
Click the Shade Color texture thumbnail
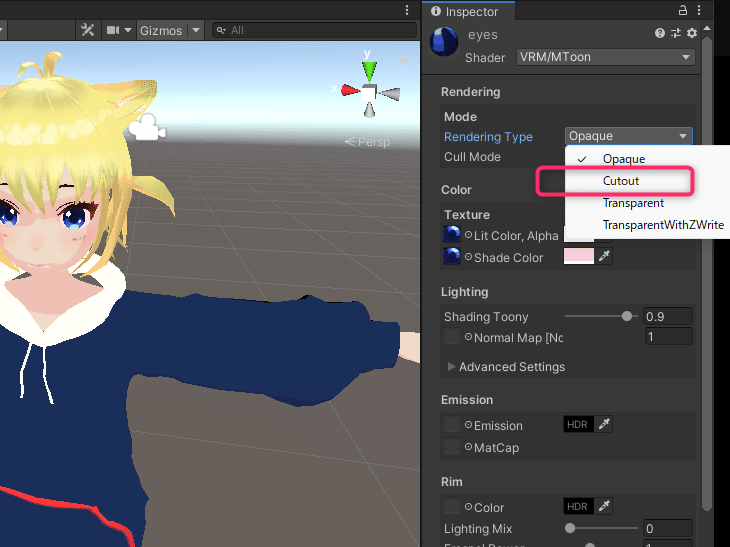coord(452,256)
